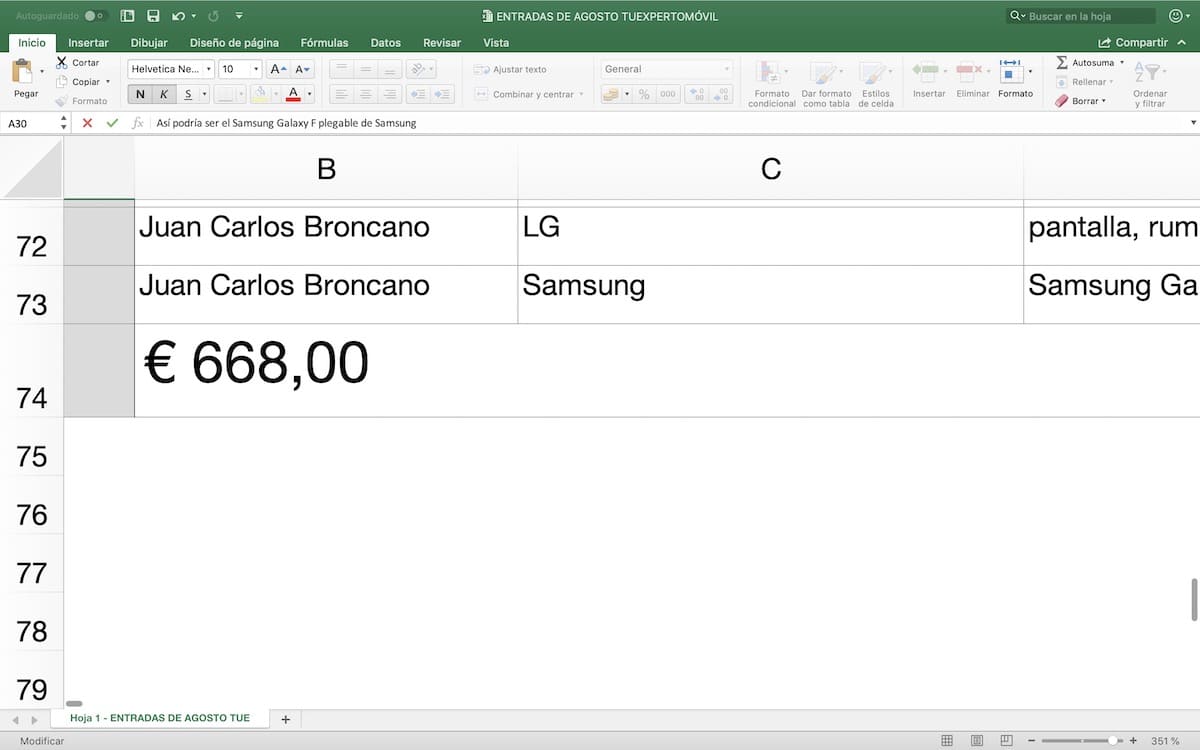Click the Cut (Cortar) scissors icon
Viewport: 1200px width, 750px height.
[62, 62]
